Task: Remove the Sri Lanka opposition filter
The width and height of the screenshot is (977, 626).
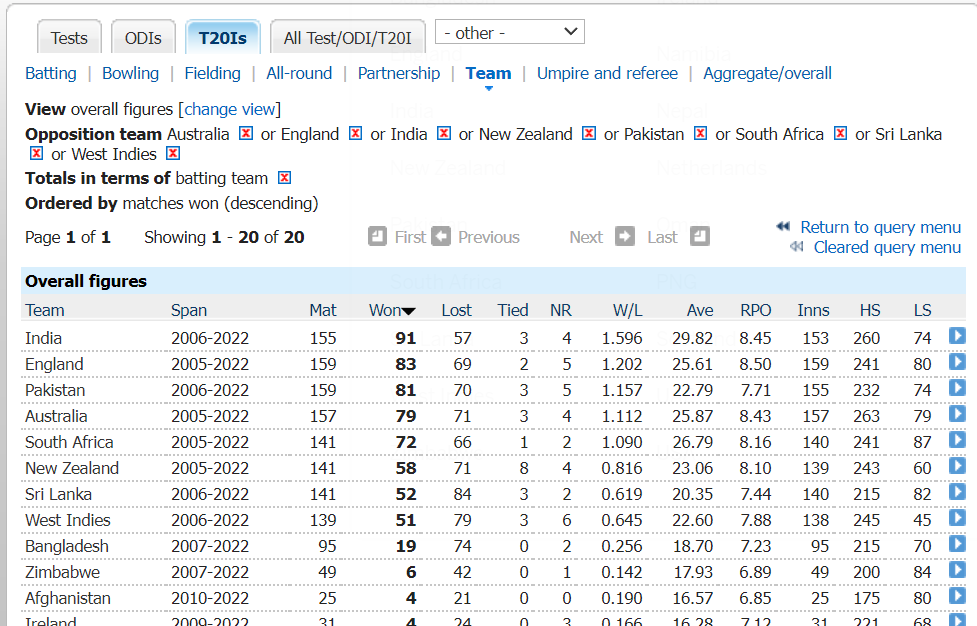Action: click(x=36, y=153)
